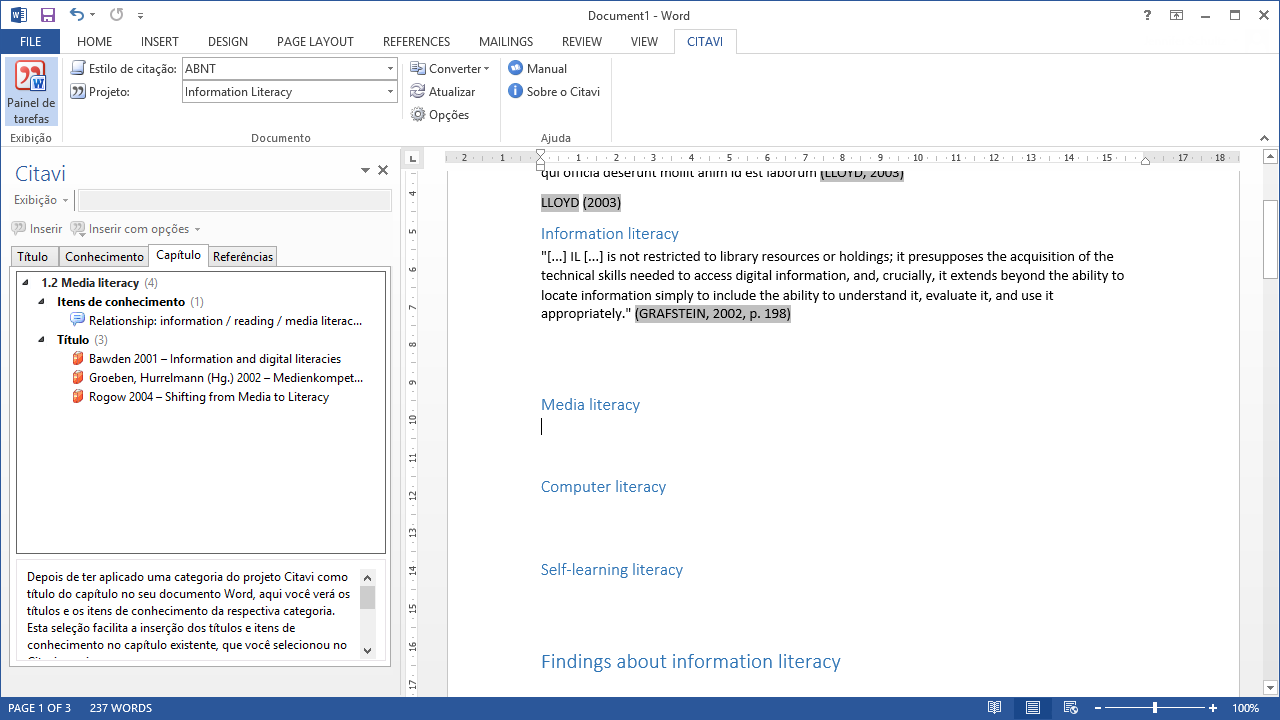Click the Inserir quote button
This screenshot has width=1280, height=720.
point(37,229)
